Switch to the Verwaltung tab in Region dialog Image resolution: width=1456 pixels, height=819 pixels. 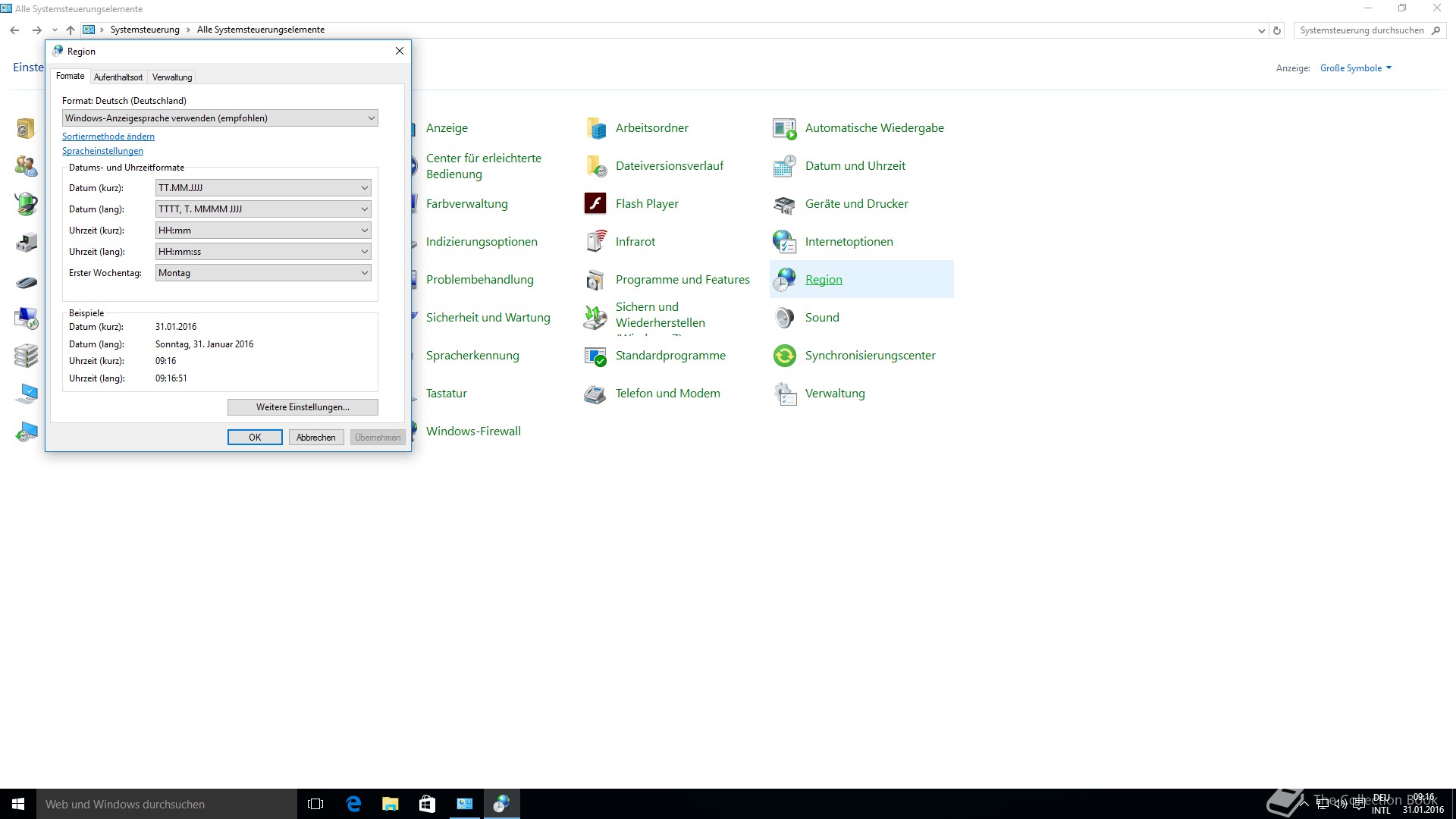[172, 77]
